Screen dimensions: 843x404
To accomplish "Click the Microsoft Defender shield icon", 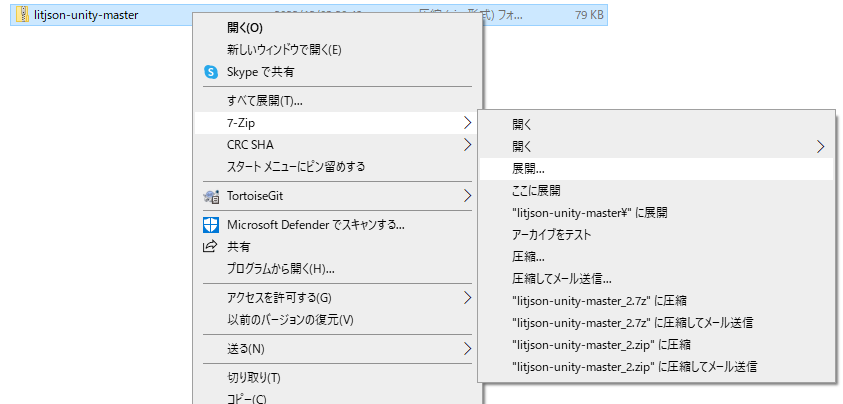I will (211, 225).
